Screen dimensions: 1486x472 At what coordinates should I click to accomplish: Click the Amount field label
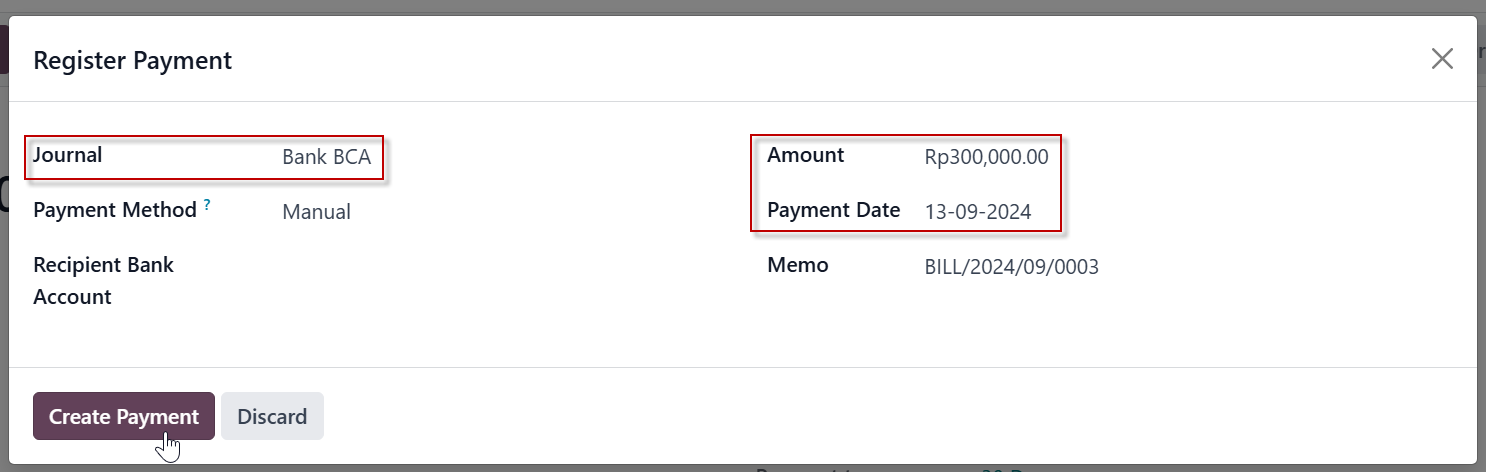coord(806,155)
